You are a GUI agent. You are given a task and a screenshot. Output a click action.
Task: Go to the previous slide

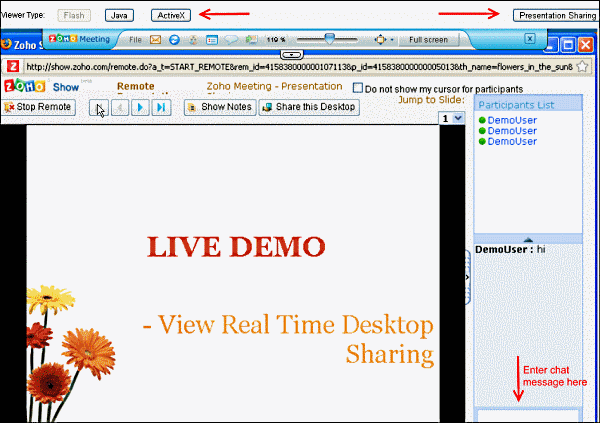coord(119,107)
